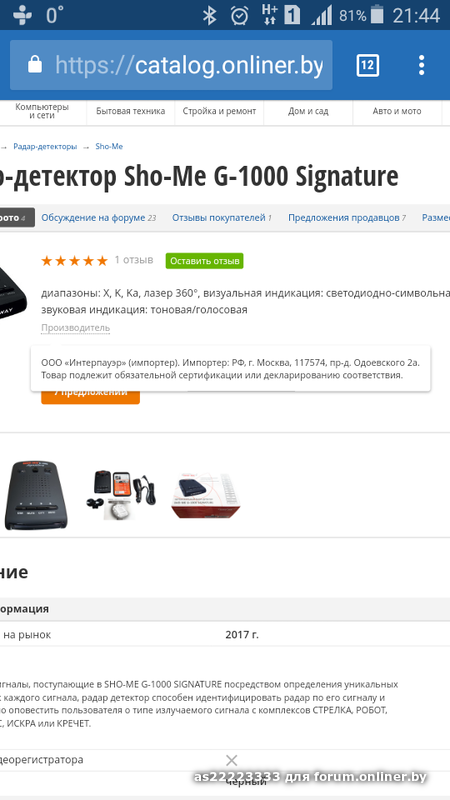The image size is (450, 800).
Task: Tap the alarm clock status icon
Action: pyautogui.click(x=239, y=15)
